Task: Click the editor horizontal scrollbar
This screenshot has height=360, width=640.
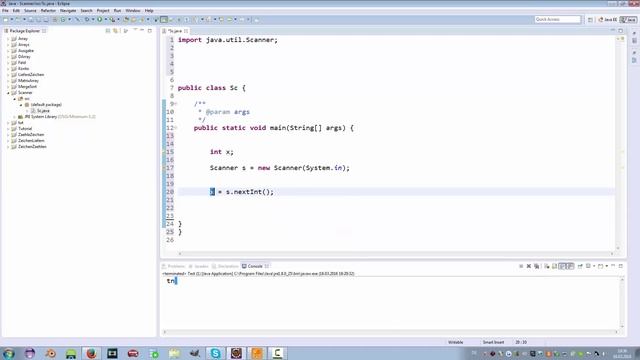Action: [396, 253]
